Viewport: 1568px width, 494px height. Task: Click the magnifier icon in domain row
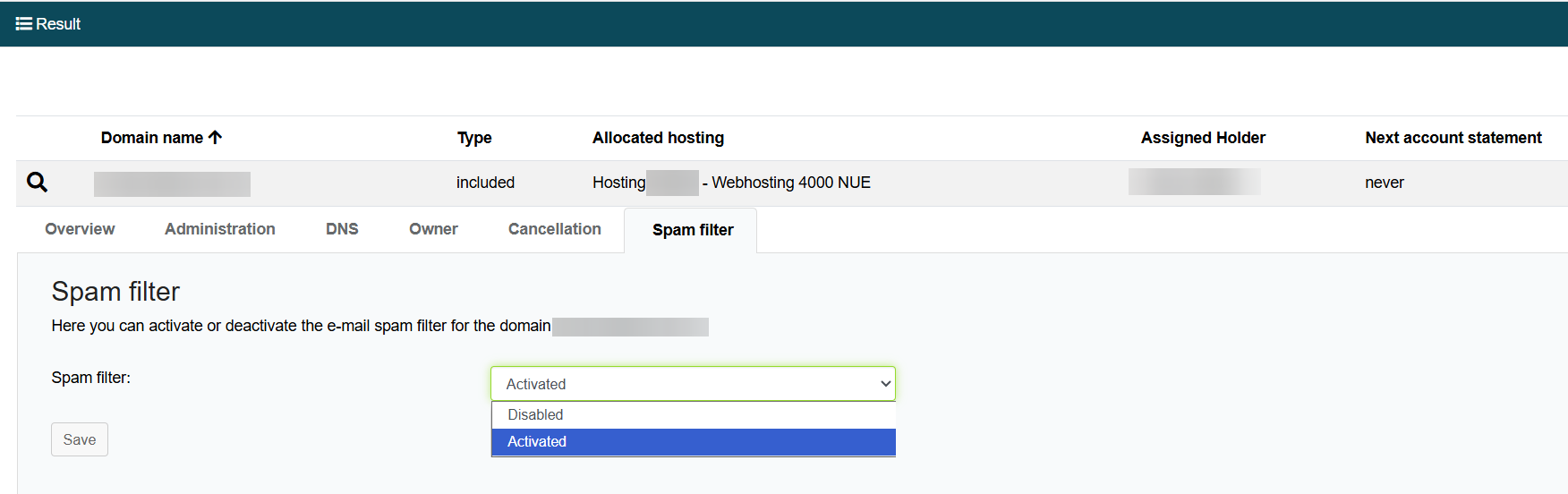[38, 183]
